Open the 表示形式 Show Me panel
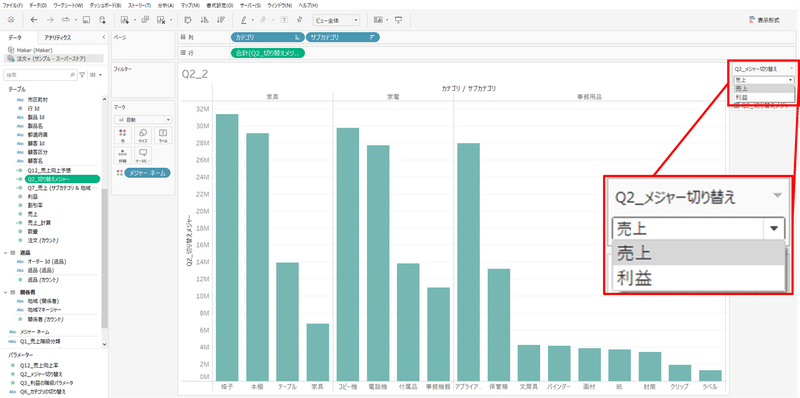Viewport: 800px width, 398px height. click(x=764, y=20)
